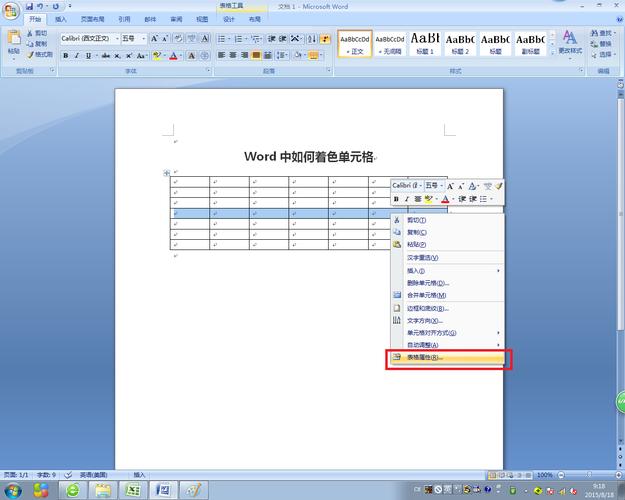Align text left in ribbon Paragraph group
Image resolution: width=625 pixels, height=500 pixels.
click(x=222, y=55)
